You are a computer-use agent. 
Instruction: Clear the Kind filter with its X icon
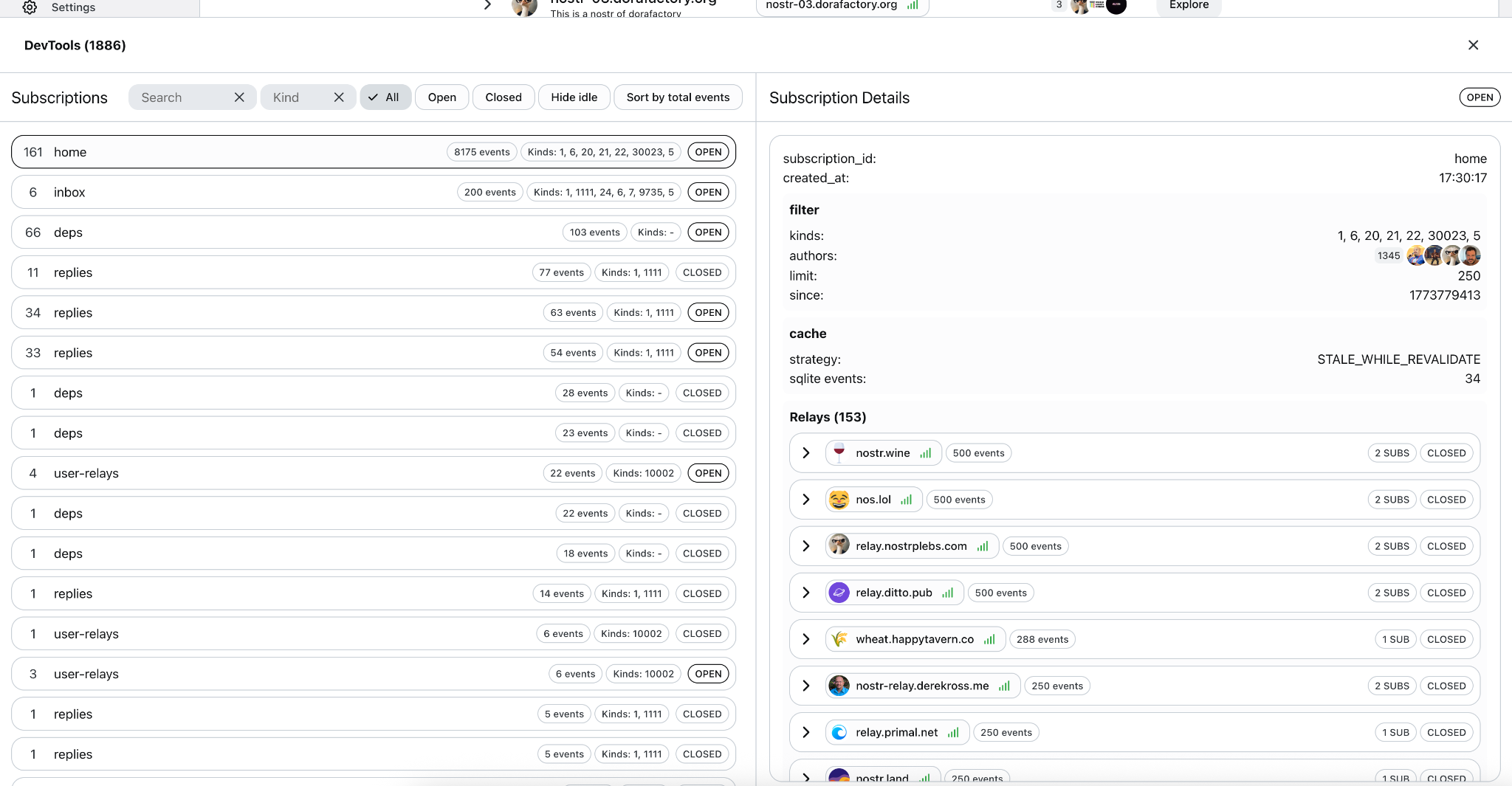tap(339, 97)
